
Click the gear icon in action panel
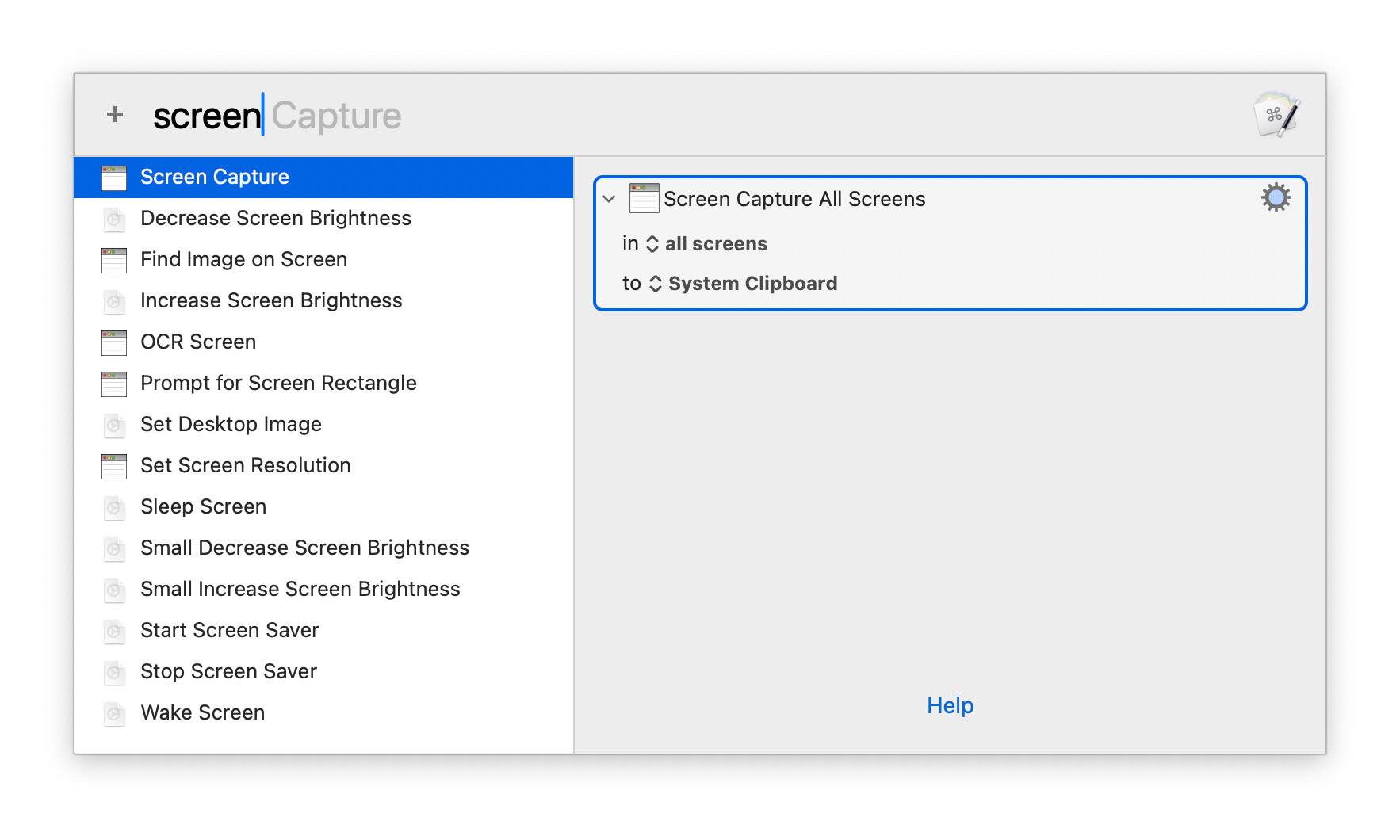pyautogui.click(x=1276, y=198)
